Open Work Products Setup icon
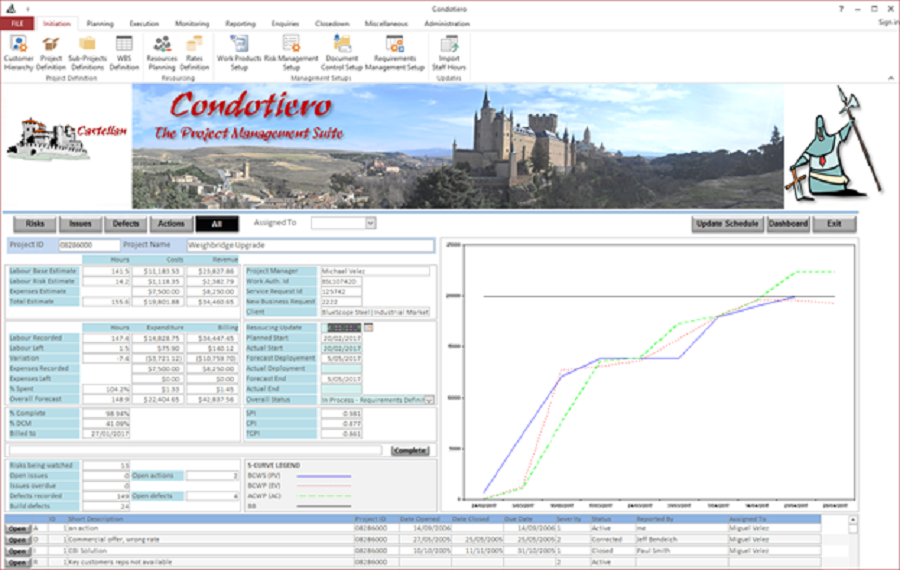Image resolution: width=900 pixels, height=570 pixels. [239, 53]
